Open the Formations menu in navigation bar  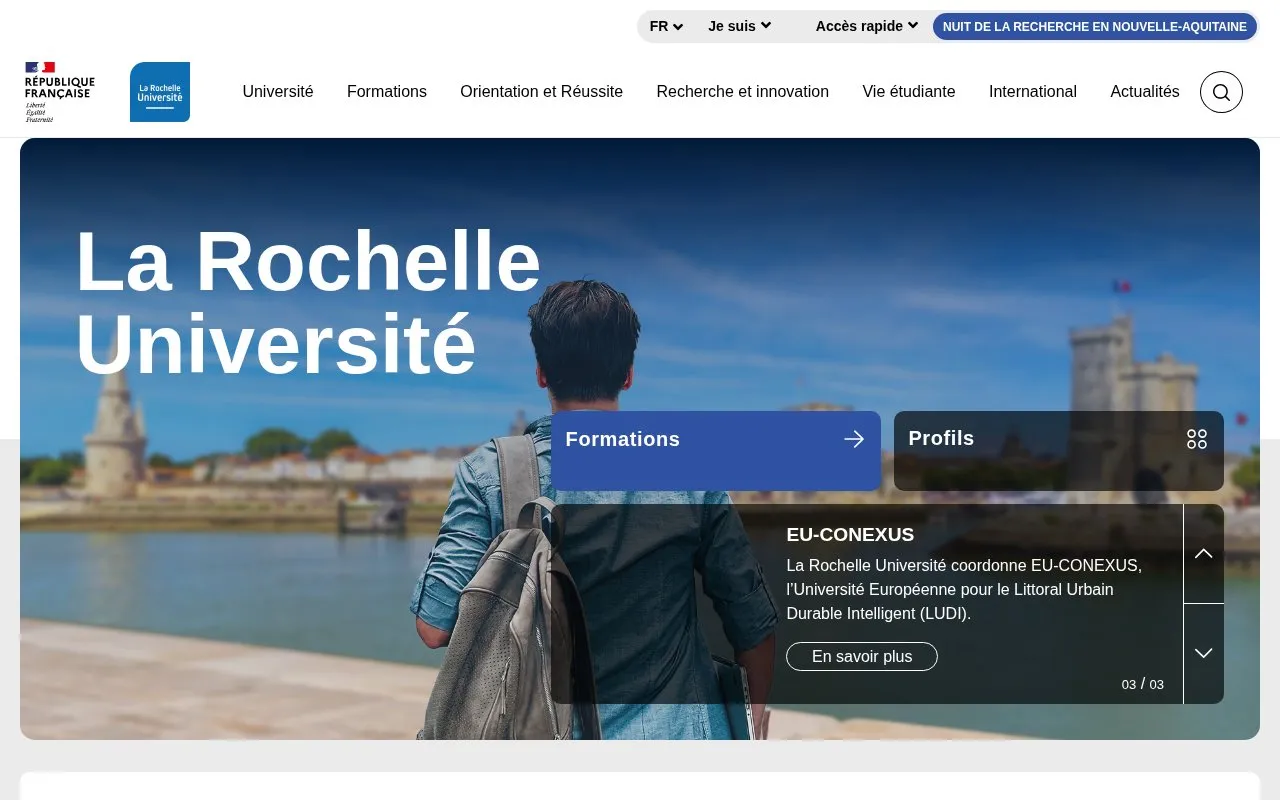point(387,92)
